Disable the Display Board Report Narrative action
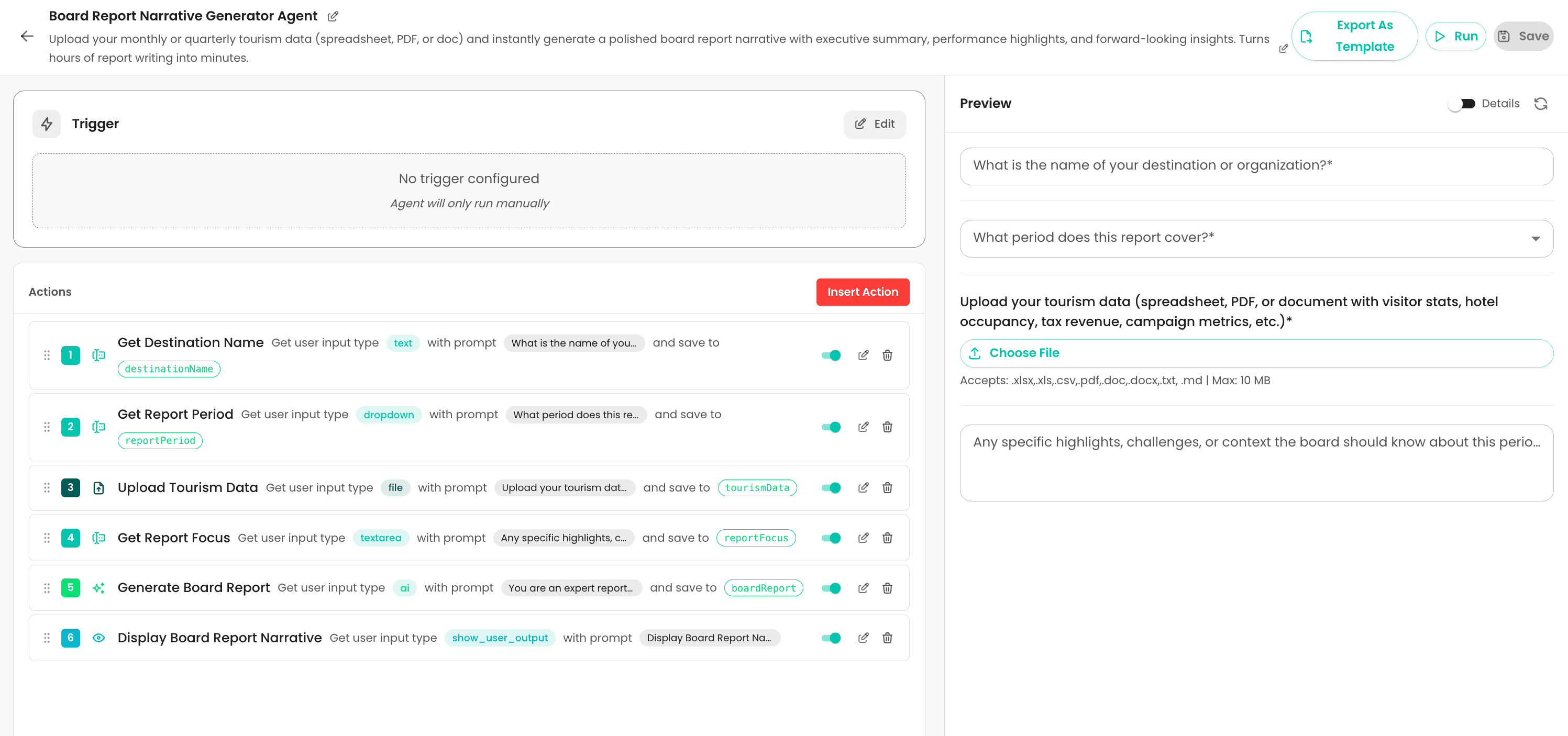This screenshot has width=1568, height=736. tap(831, 638)
